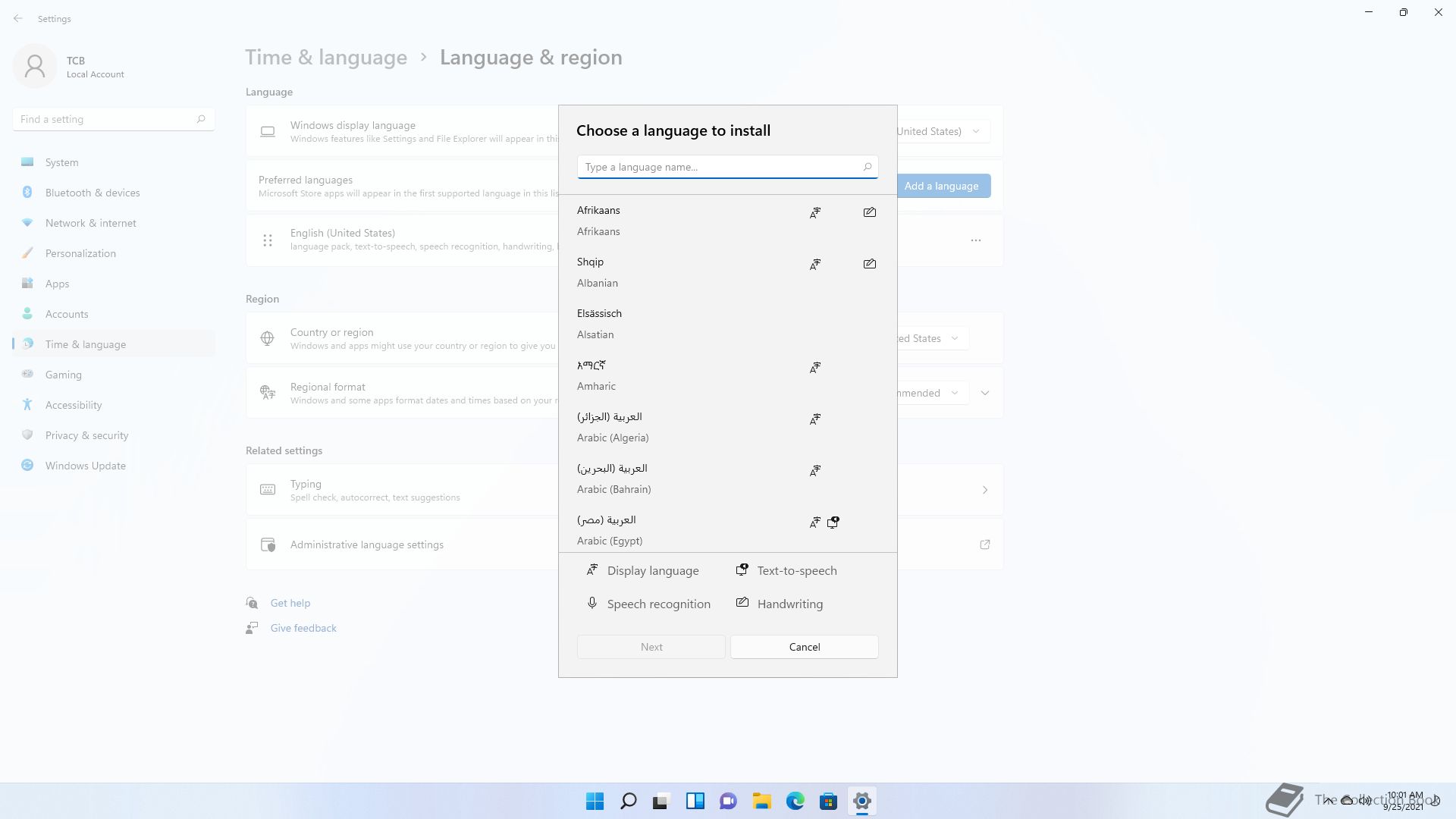Open taskbar Search
The image size is (1456, 819).
pos(629,801)
